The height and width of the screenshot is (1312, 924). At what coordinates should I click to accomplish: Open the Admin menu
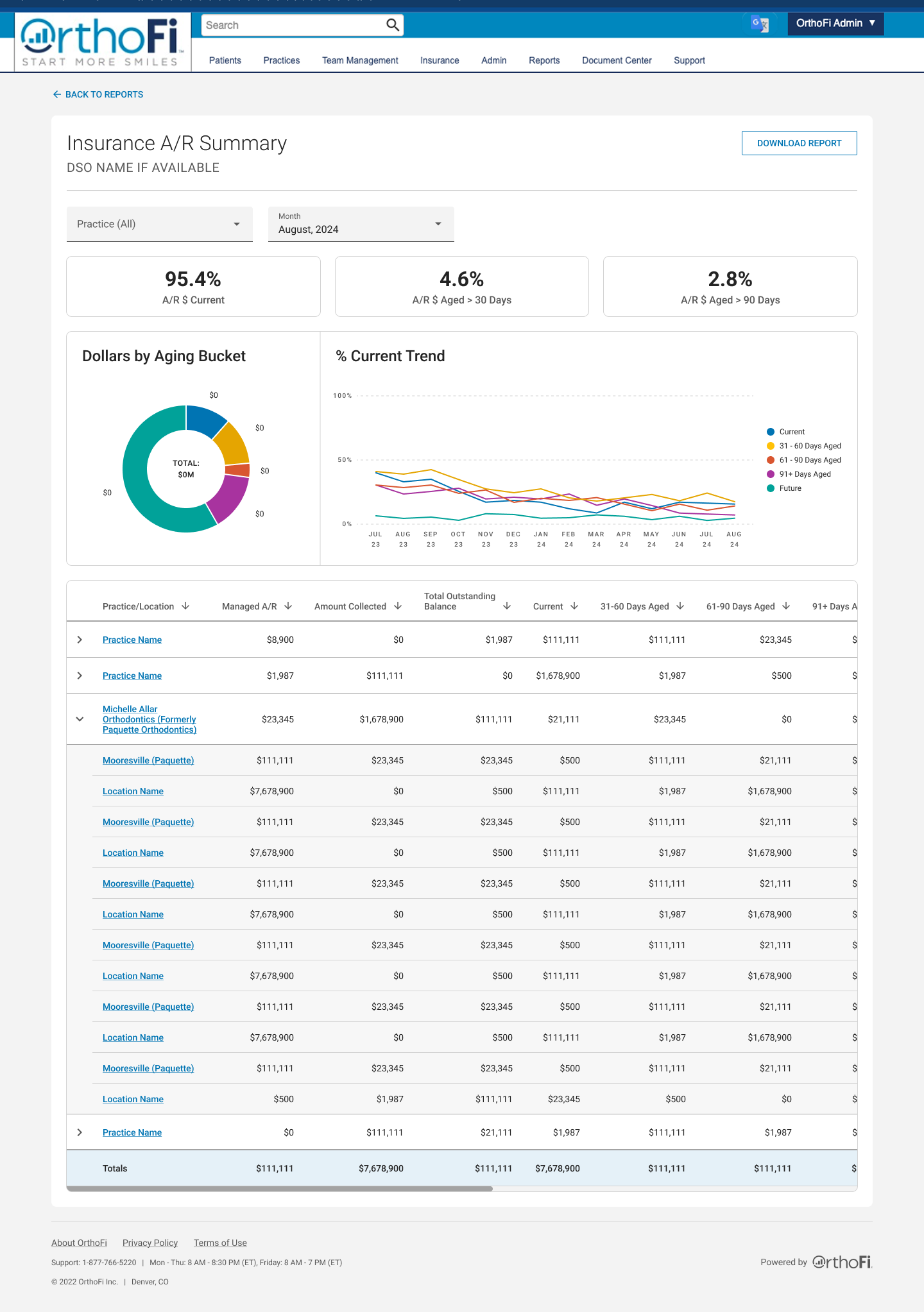pos(494,60)
